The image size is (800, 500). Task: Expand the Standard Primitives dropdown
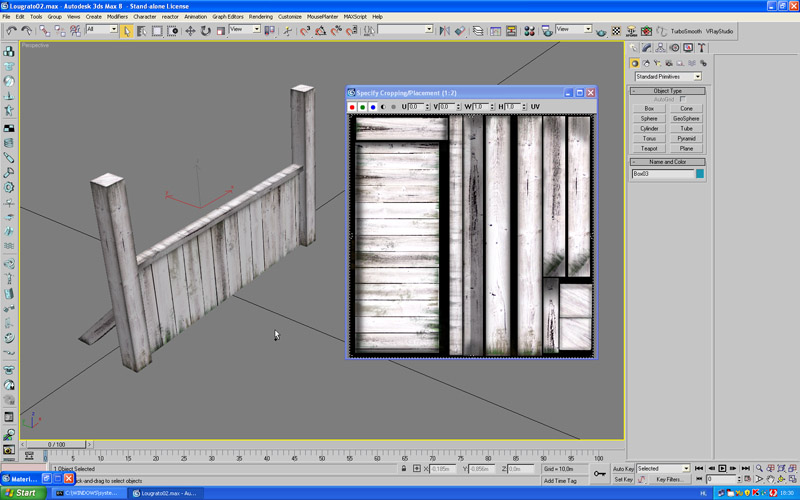[x=696, y=77]
